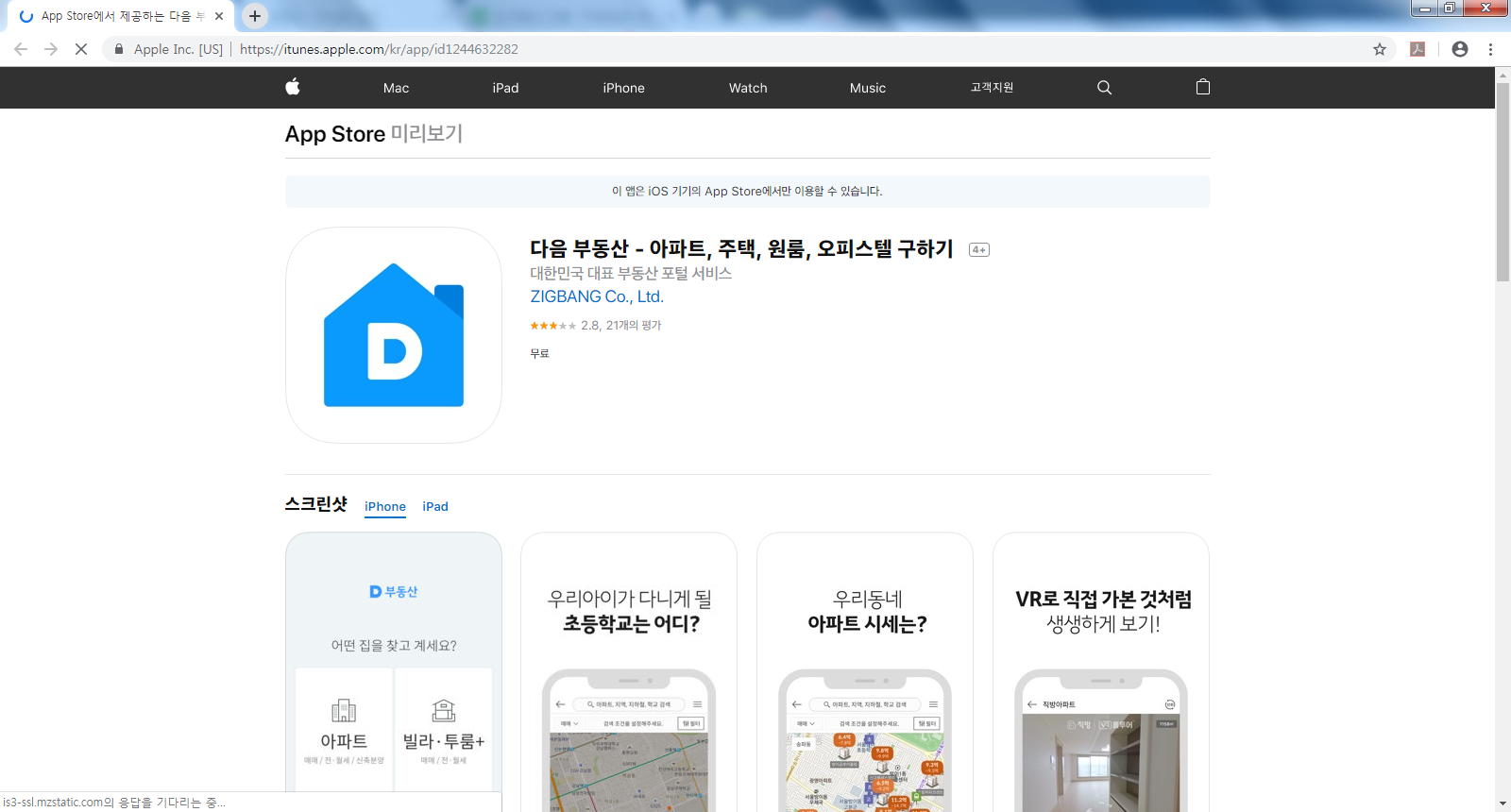The width and height of the screenshot is (1511, 812).
Task: Open the Chrome profile avatar icon
Action: click(1460, 49)
